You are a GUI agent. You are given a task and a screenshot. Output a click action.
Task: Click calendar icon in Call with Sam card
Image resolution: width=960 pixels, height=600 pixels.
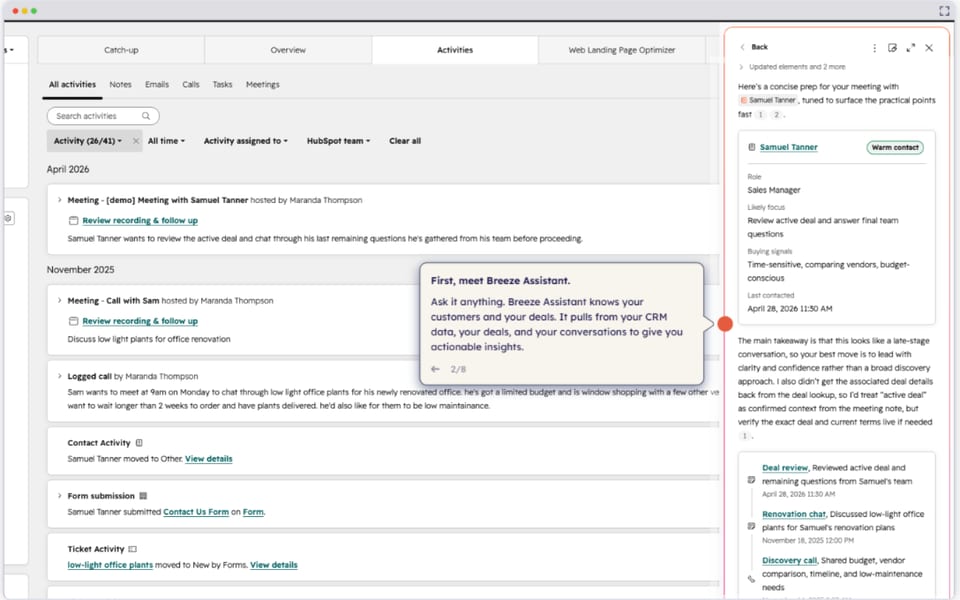pos(73,321)
